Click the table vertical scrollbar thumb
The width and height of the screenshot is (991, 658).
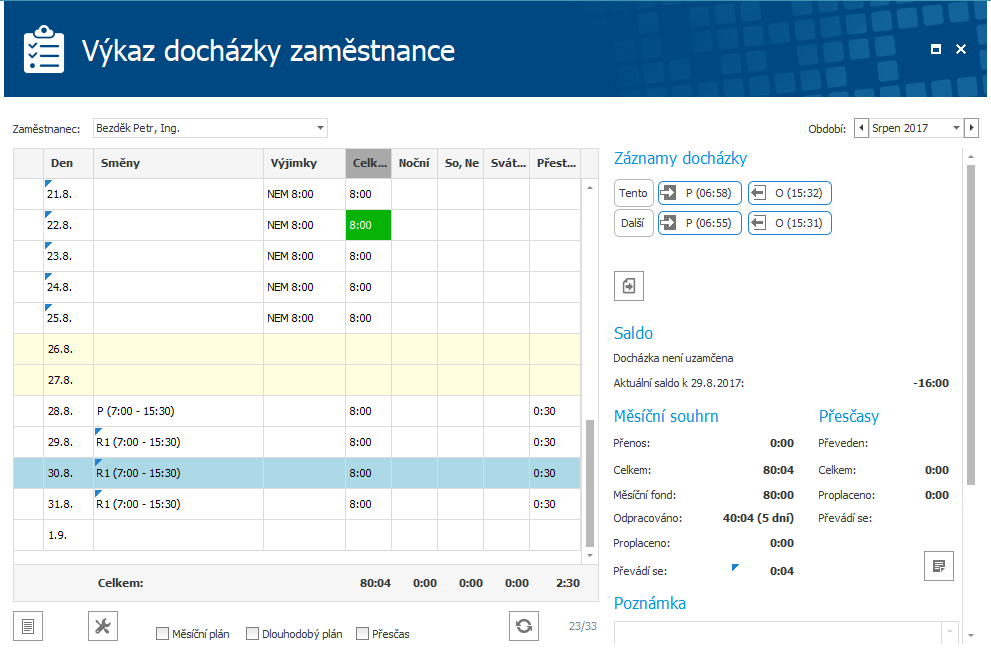click(x=590, y=483)
